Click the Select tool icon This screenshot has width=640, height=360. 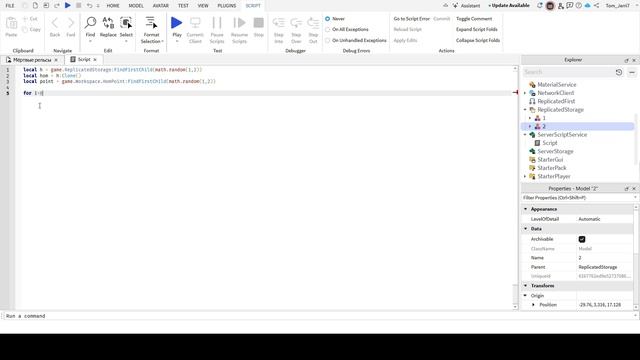(126, 23)
